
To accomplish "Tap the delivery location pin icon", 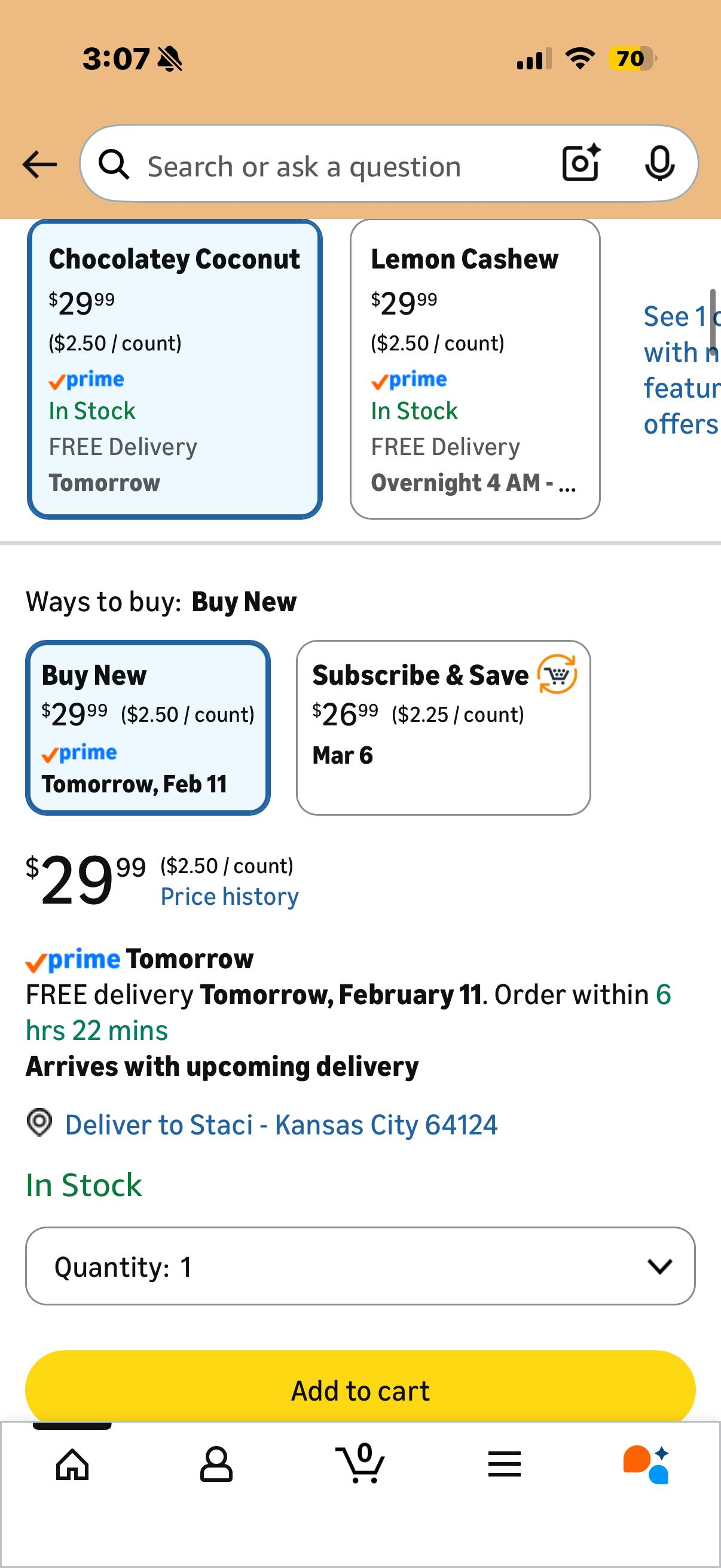I will [39, 1123].
